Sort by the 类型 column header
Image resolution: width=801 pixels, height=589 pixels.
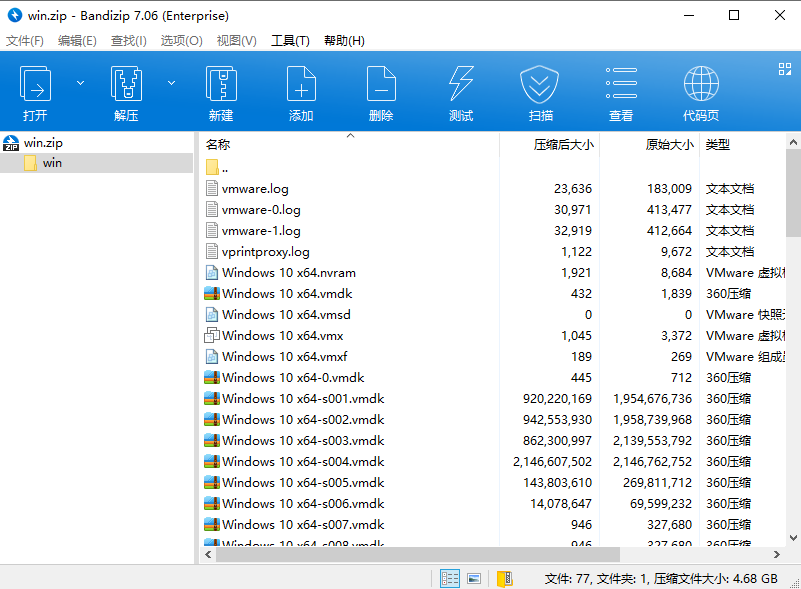point(718,145)
